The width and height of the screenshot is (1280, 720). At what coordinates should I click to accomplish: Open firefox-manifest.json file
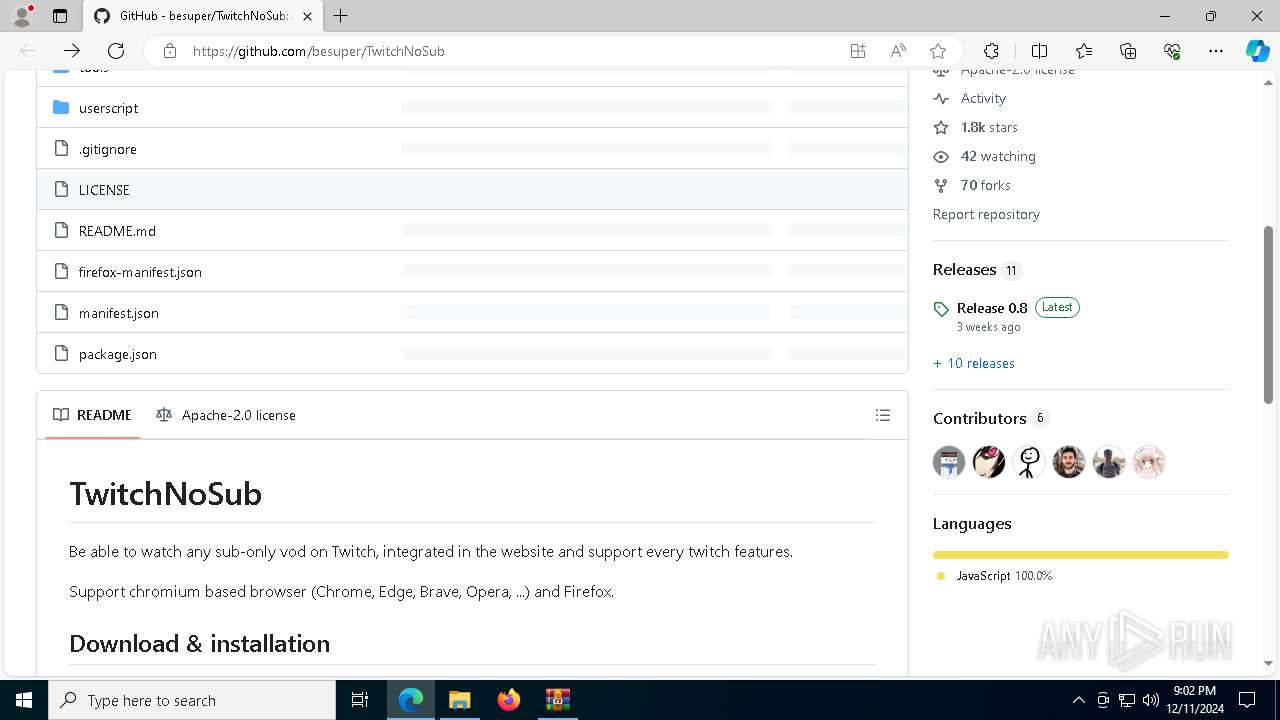click(x=140, y=272)
